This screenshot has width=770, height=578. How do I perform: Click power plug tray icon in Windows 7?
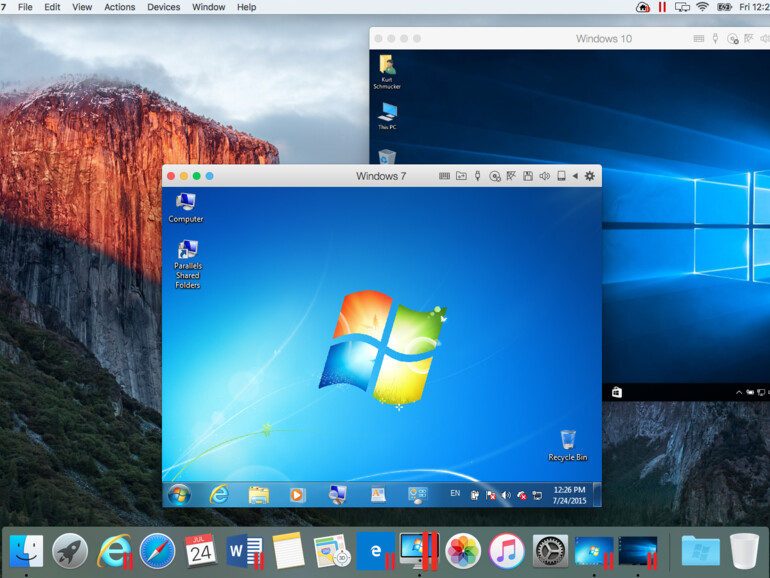coord(474,495)
